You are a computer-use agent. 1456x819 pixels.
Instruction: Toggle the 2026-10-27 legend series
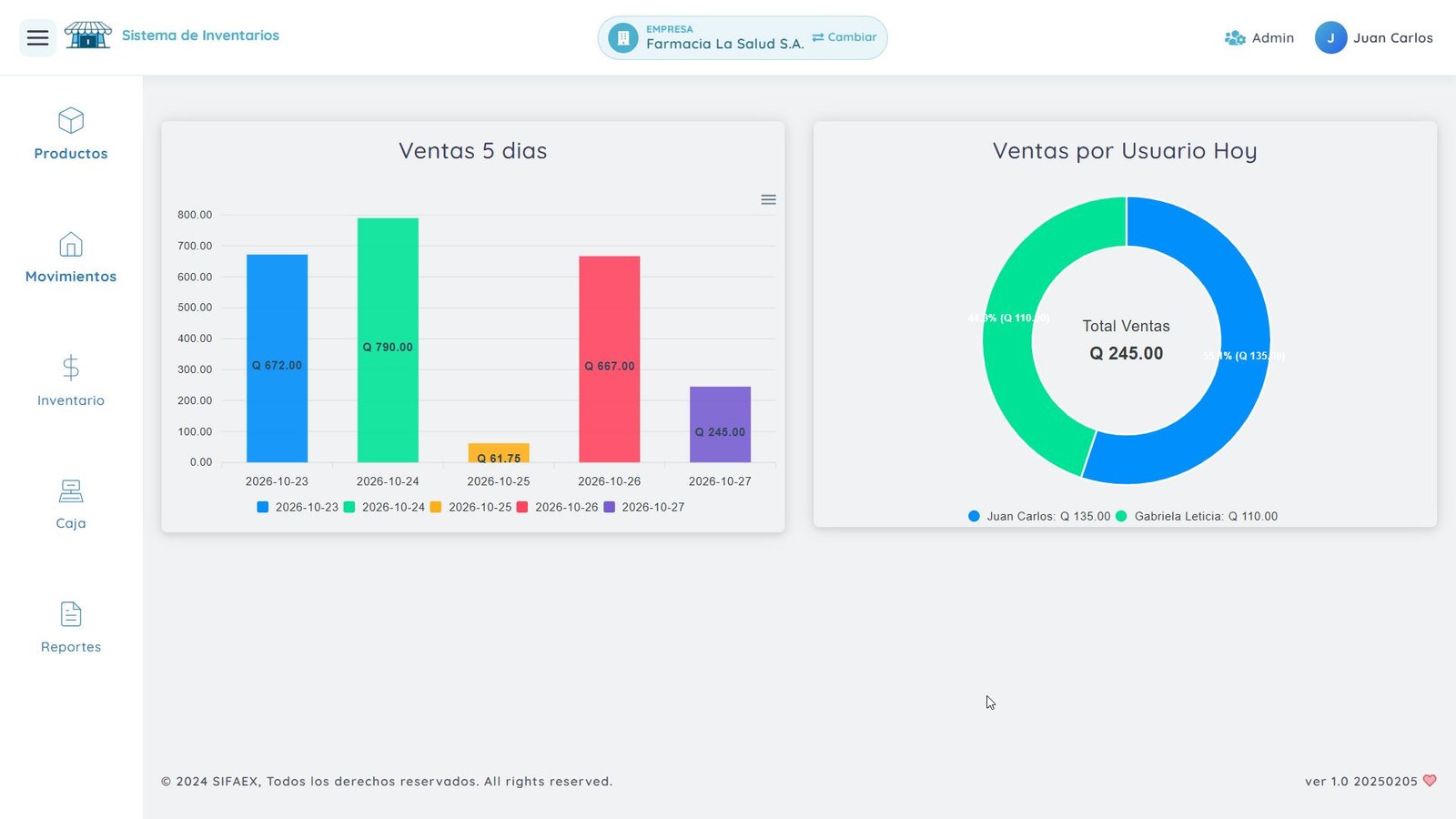(x=643, y=507)
